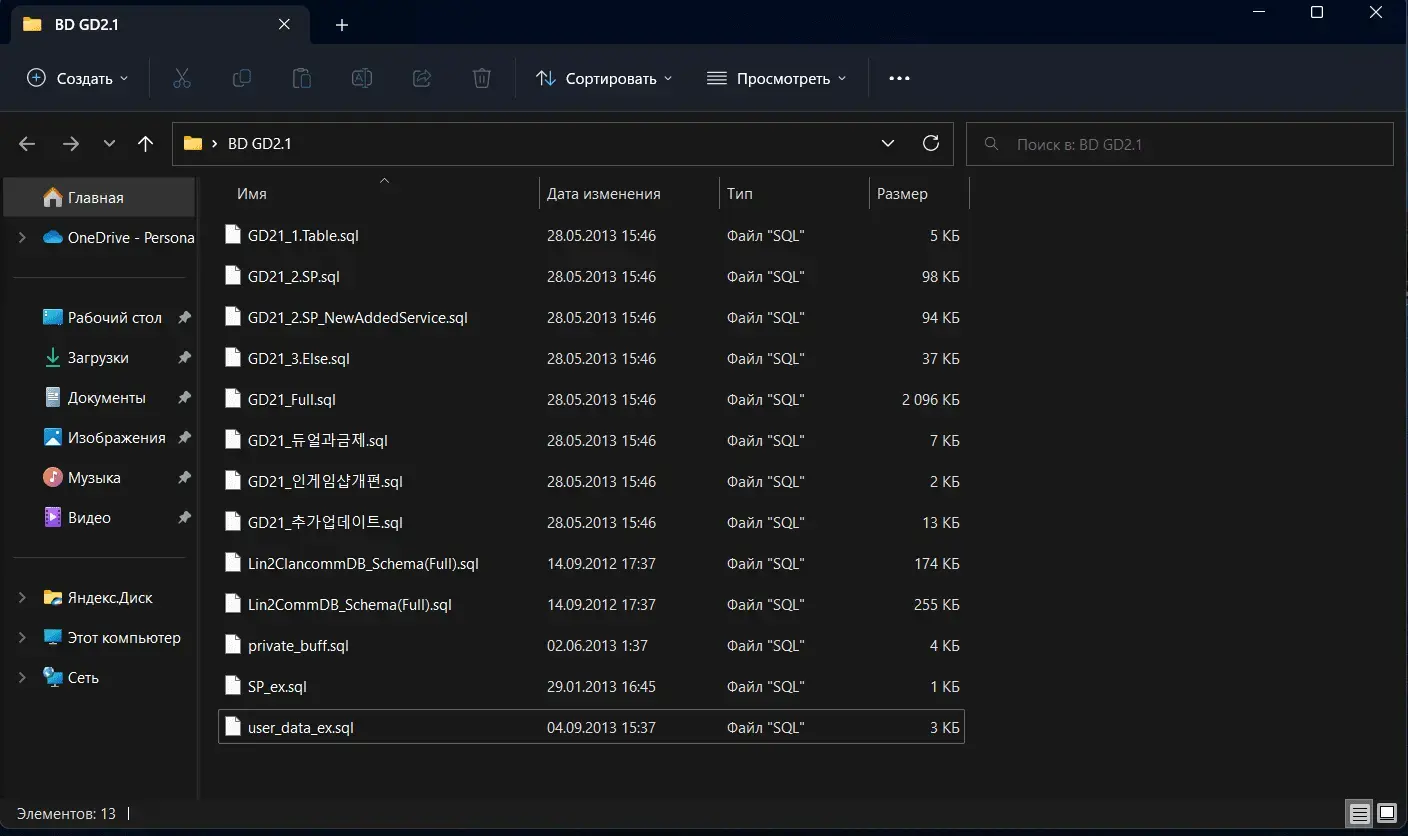Click BD GD2.1 in the address breadcrumb
The image size is (1408, 836).
pos(259,144)
